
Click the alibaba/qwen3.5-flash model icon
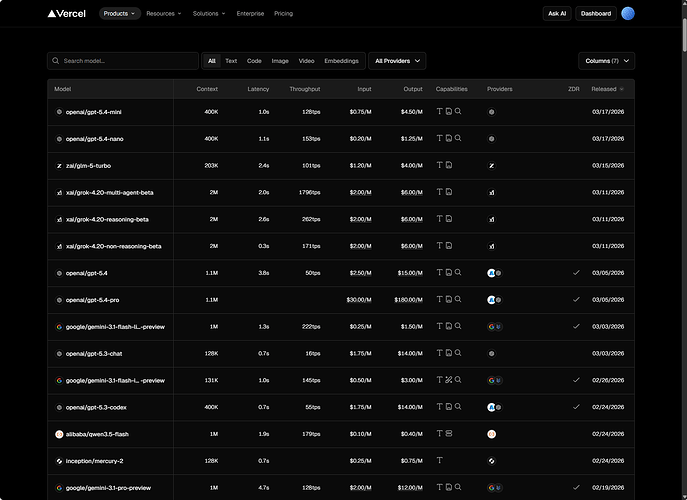59,434
